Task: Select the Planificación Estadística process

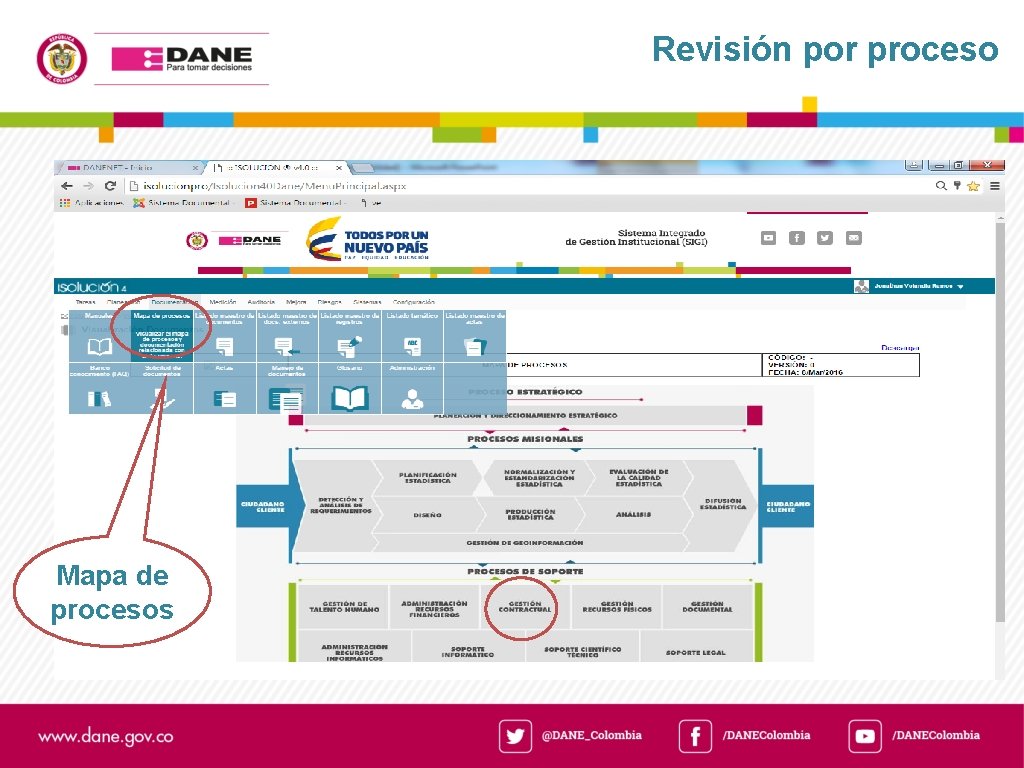Action: pyautogui.click(x=428, y=477)
